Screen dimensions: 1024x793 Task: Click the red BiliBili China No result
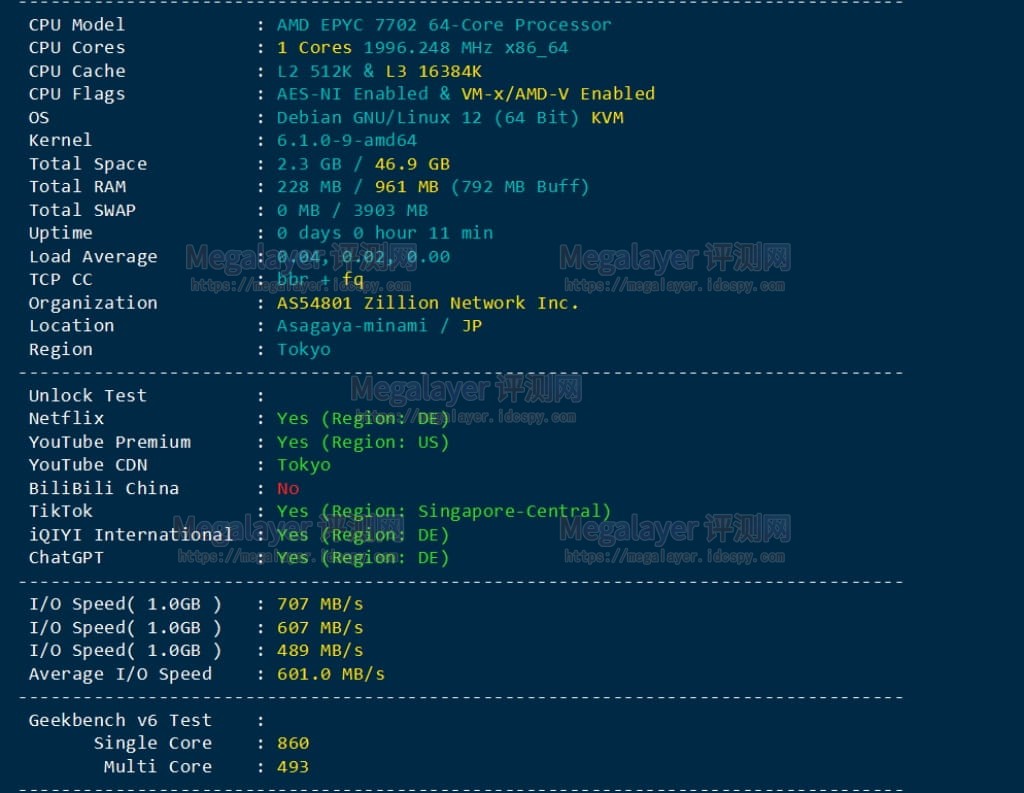pos(288,489)
